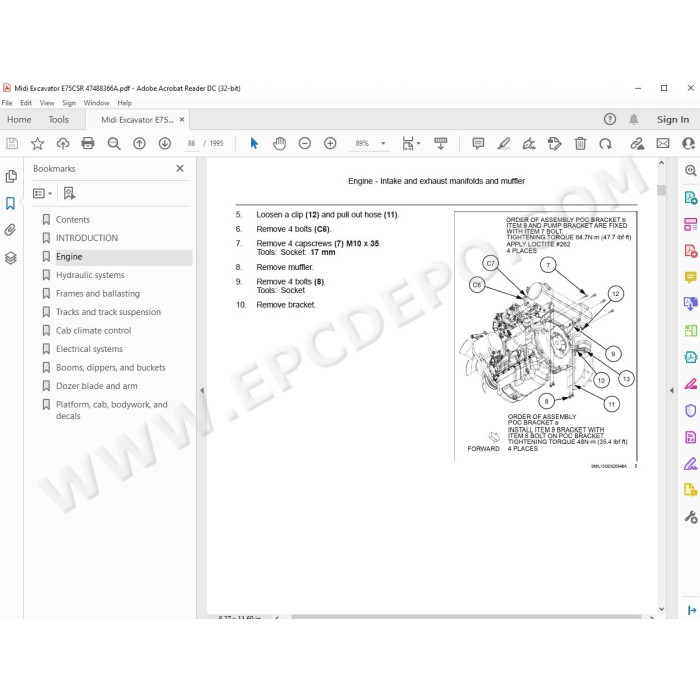Click the vertical scrollbar thumb
Image resolution: width=700 pixels, height=700 pixels.
(662, 190)
